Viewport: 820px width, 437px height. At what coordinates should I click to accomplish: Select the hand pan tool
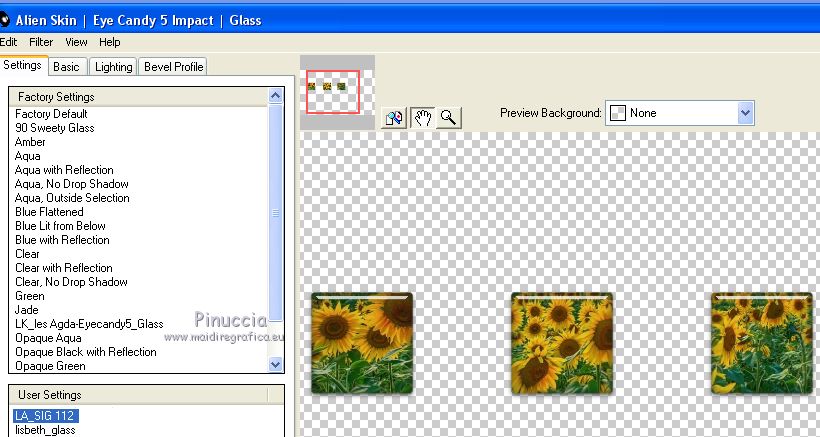coord(422,118)
